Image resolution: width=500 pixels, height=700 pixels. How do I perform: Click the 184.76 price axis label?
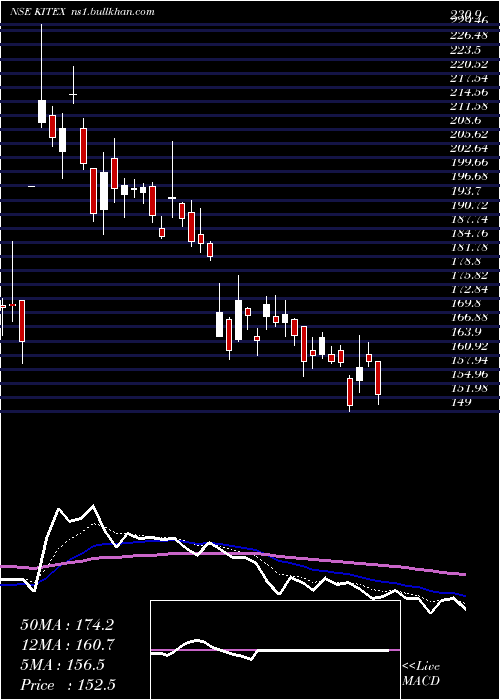(x=467, y=233)
